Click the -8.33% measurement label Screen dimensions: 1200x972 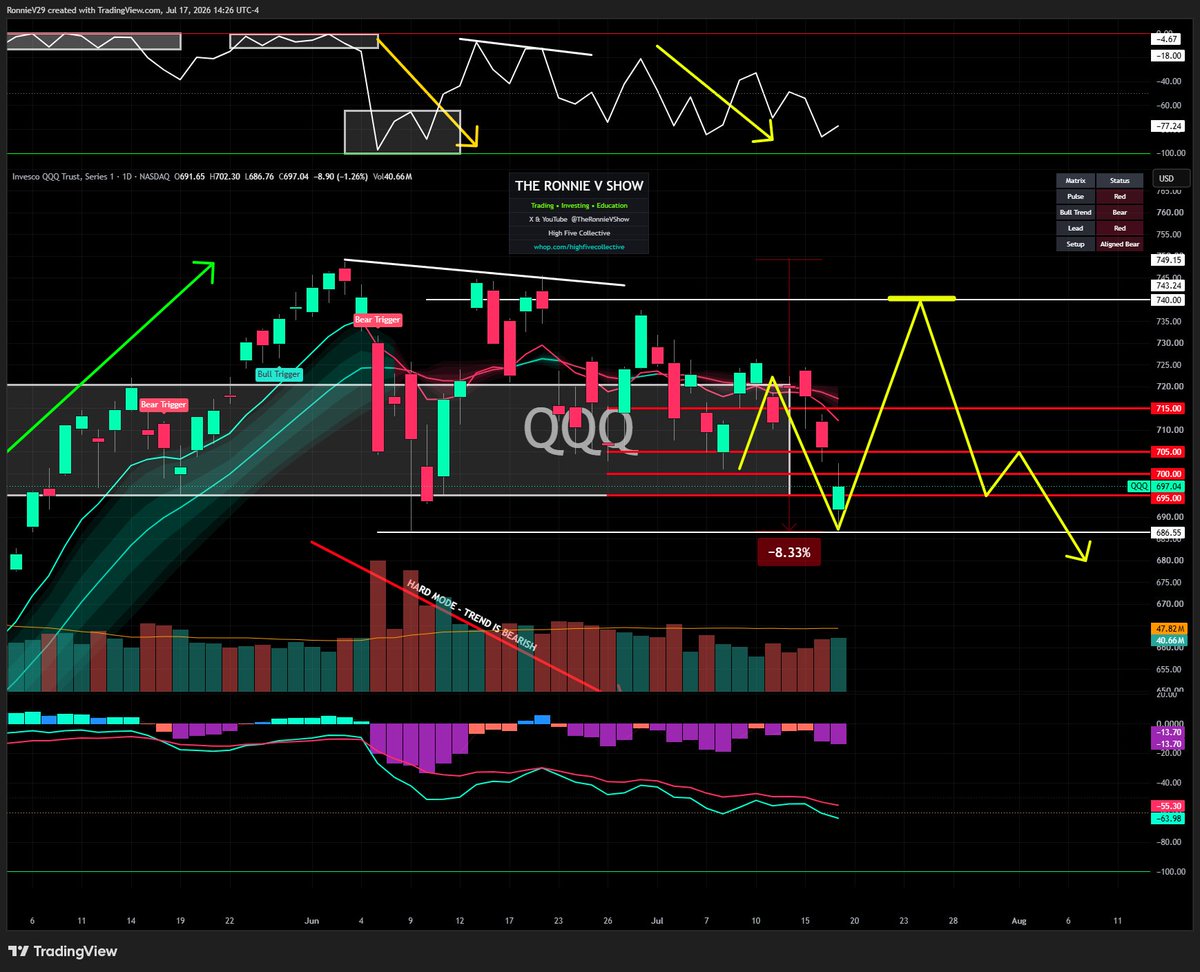(x=789, y=551)
